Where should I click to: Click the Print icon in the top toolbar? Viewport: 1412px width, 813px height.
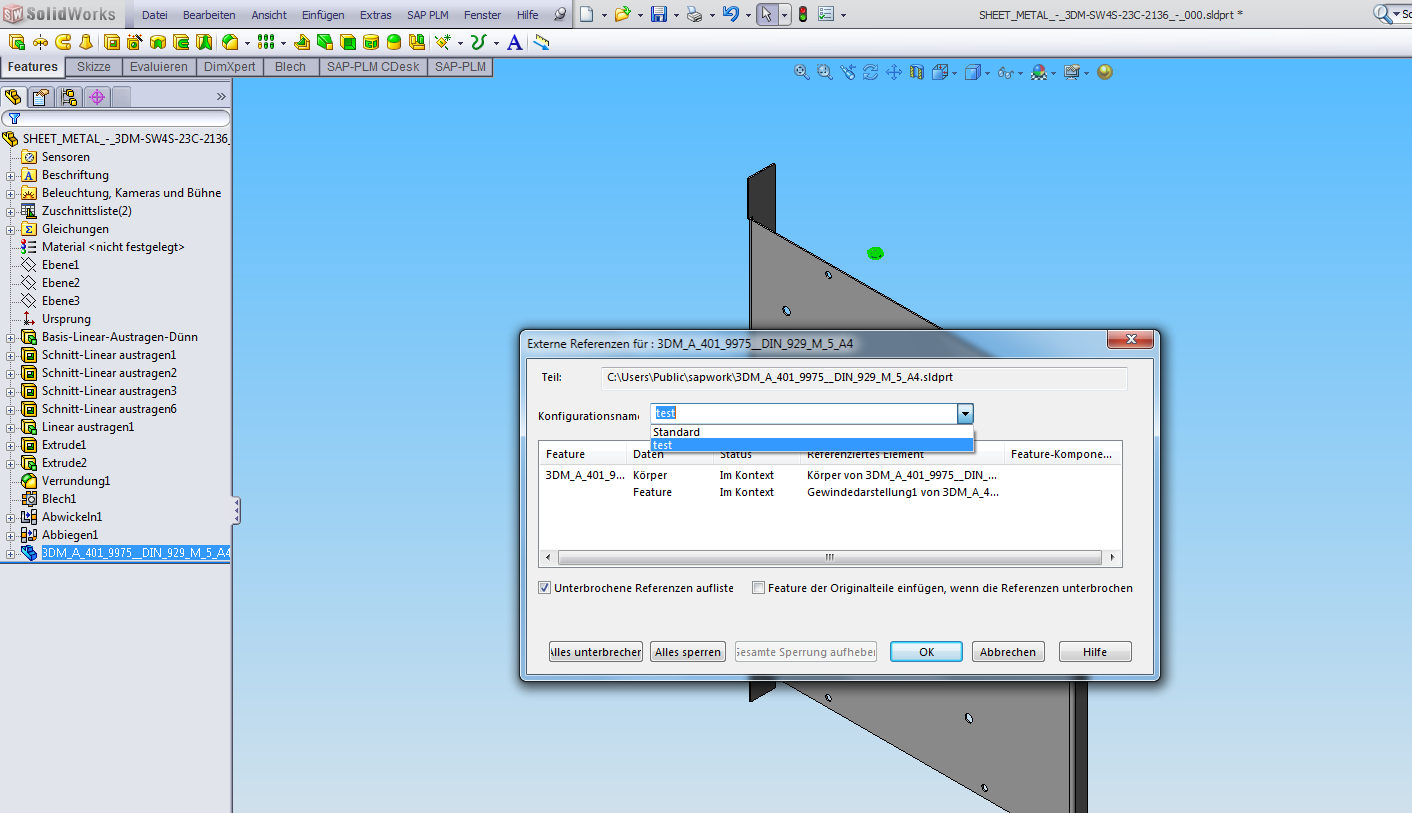click(x=694, y=15)
